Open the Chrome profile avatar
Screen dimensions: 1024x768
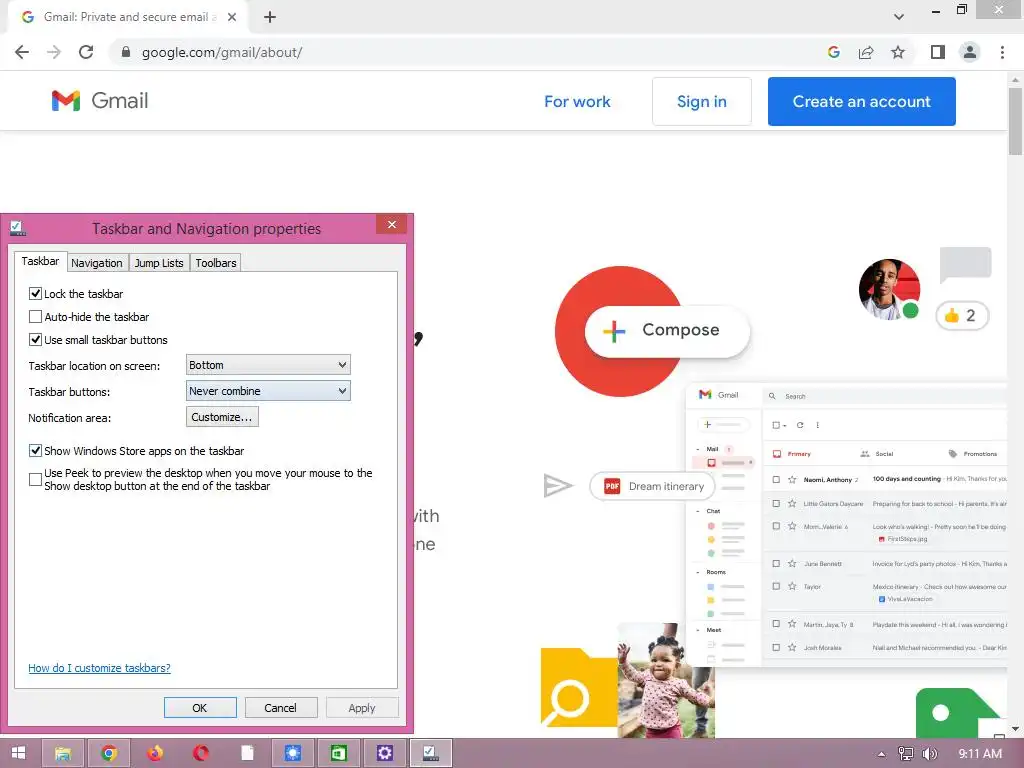click(970, 52)
